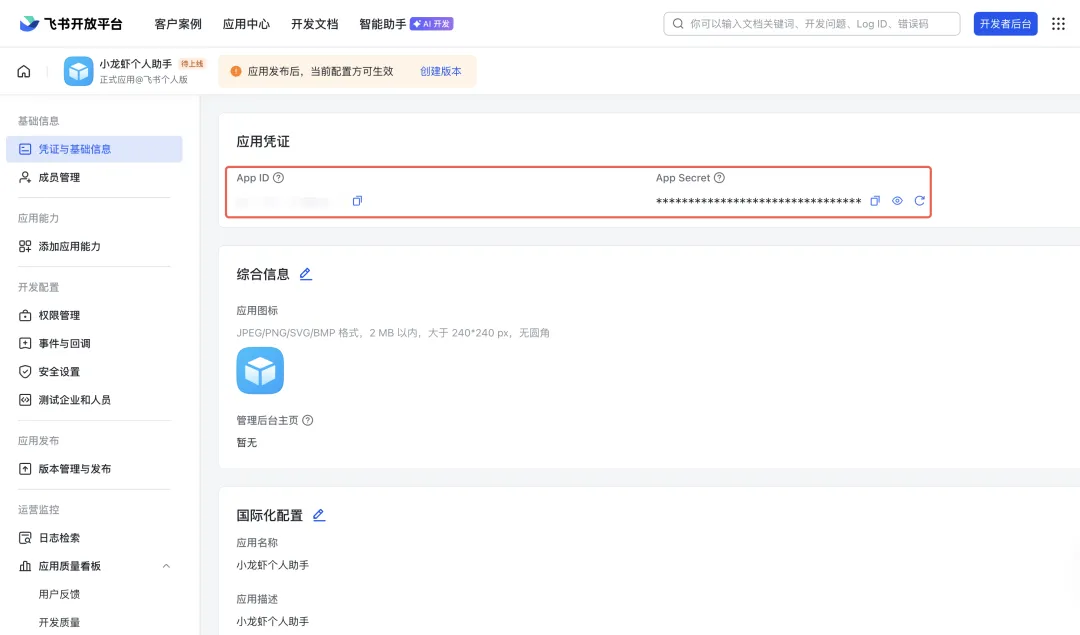Click the 应用凭证 section heading
The width and height of the screenshot is (1080, 635).
click(x=263, y=141)
